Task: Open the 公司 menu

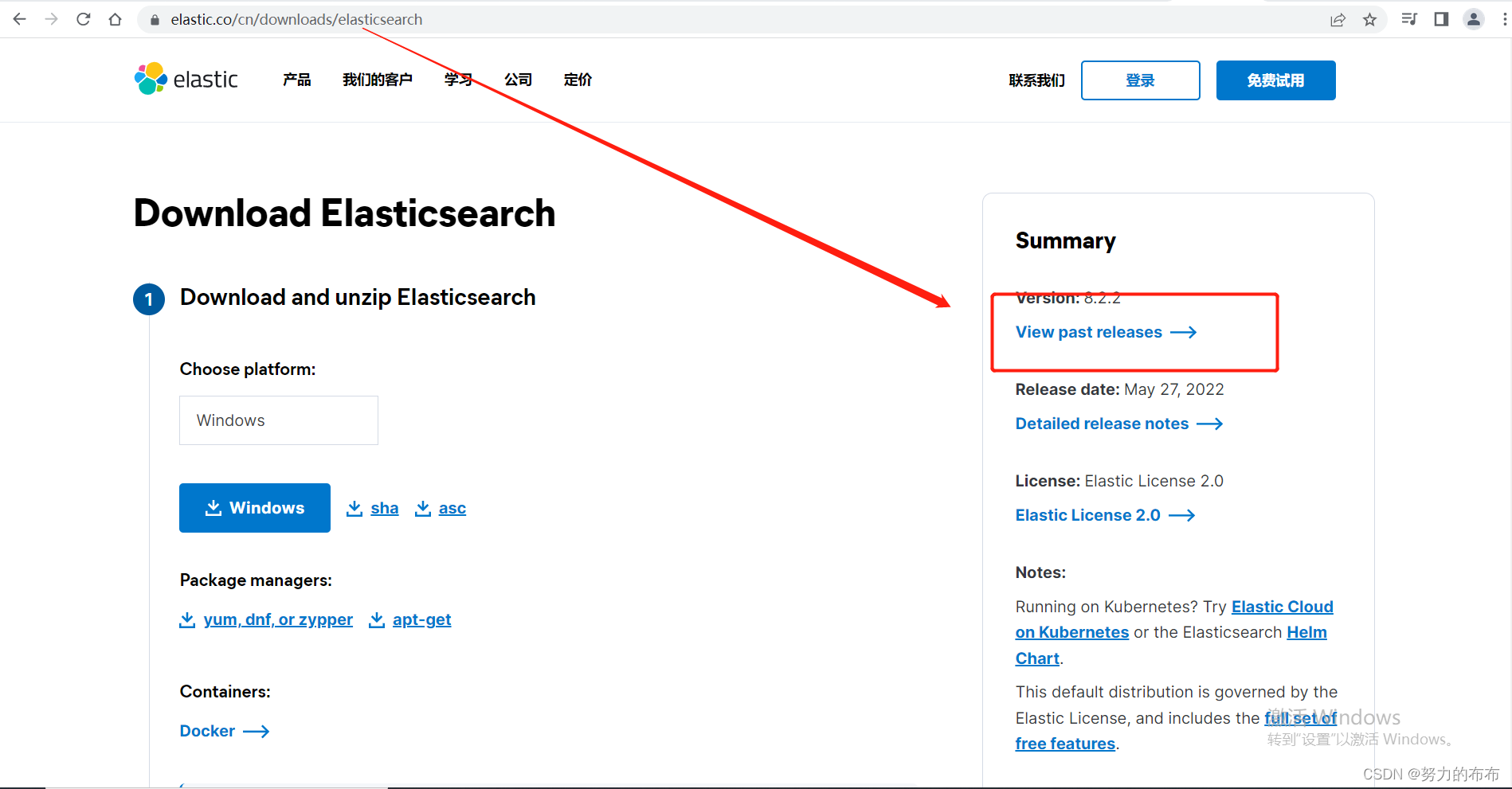Action: (x=519, y=80)
